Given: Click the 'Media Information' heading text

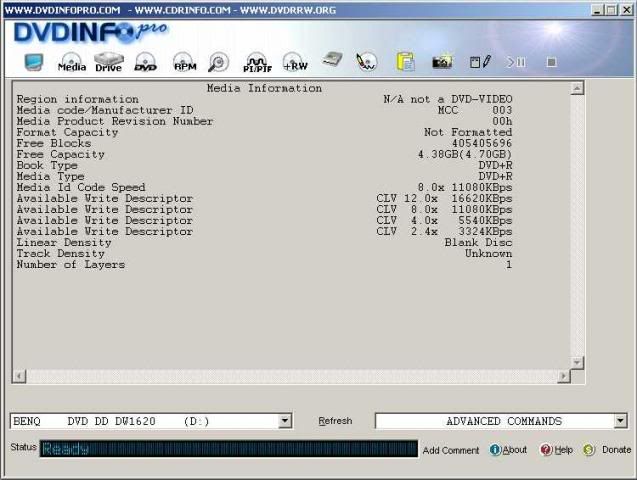Looking at the screenshot, I should pos(264,88).
